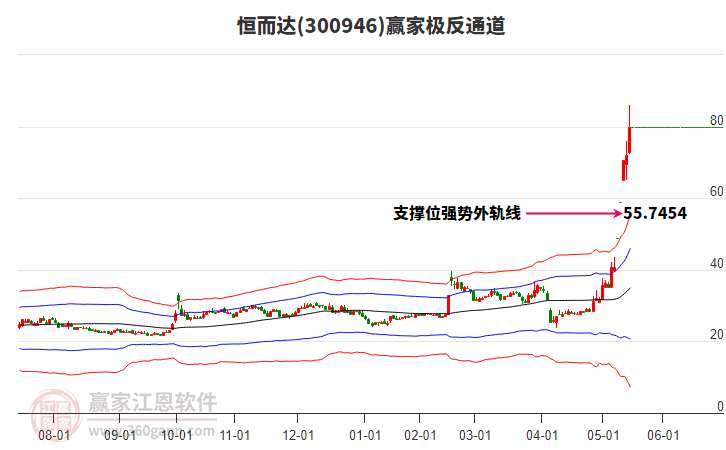Click the x-axis date 01-01
The height and width of the screenshot is (450, 726).
pos(365,436)
